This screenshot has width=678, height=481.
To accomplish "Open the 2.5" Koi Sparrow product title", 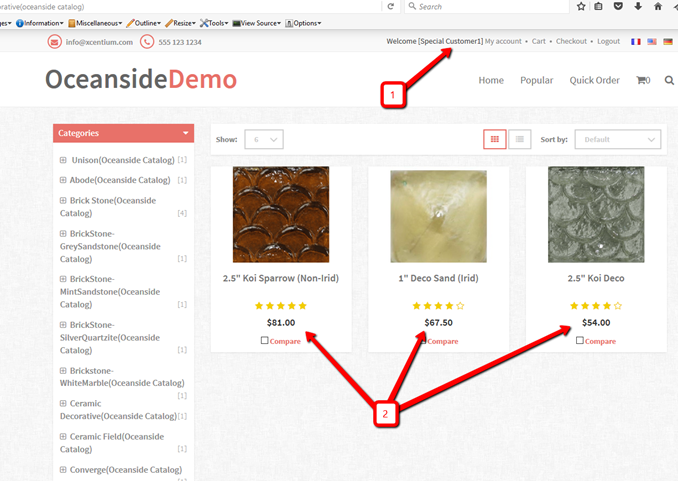I will [x=281, y=278].
